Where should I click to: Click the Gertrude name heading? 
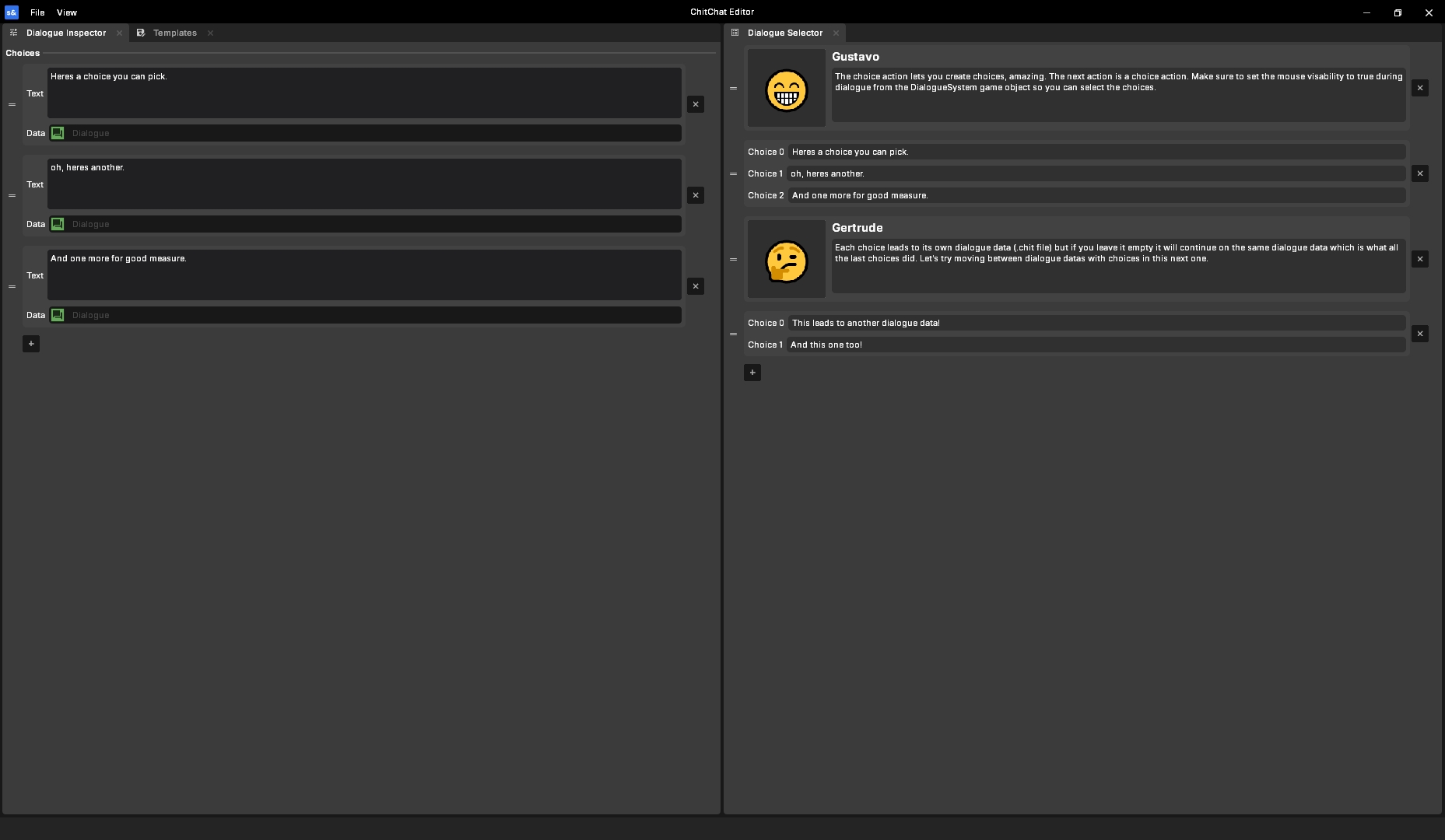tap(857, 228)
